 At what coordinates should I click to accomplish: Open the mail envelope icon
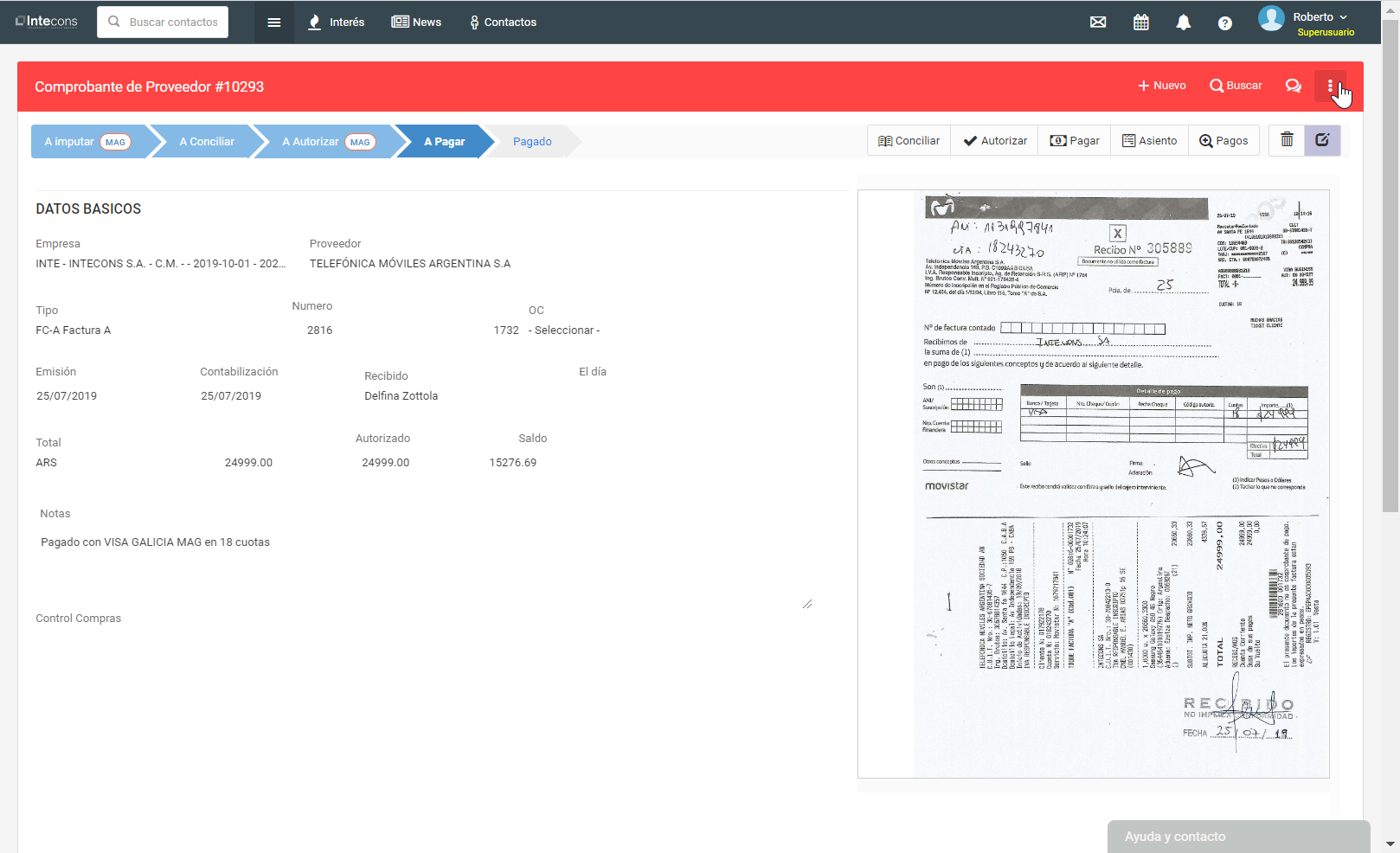tap(1098, 22)
